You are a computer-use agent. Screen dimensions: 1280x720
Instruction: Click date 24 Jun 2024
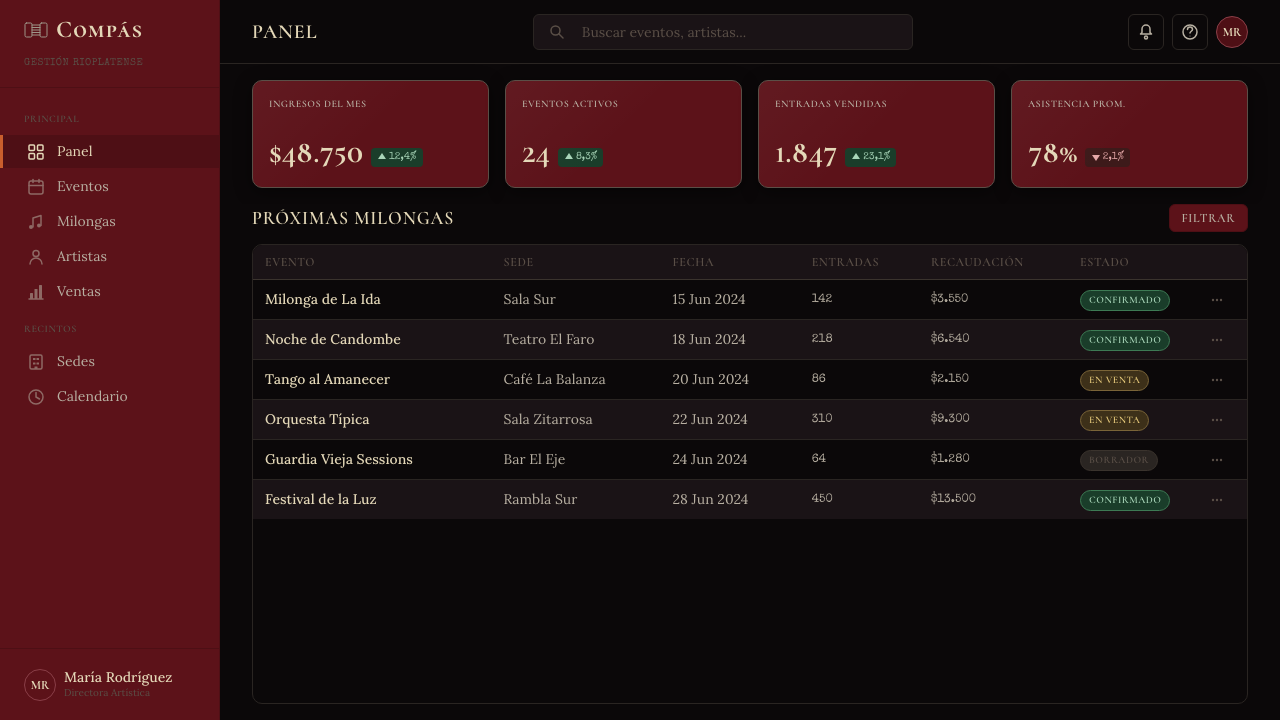[x=710, y=460]
